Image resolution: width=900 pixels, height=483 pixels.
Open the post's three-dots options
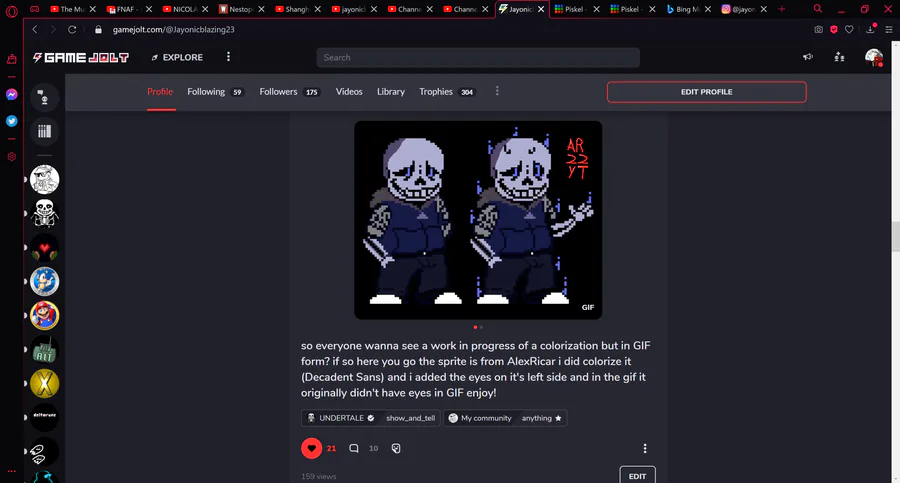pos(645,449)
